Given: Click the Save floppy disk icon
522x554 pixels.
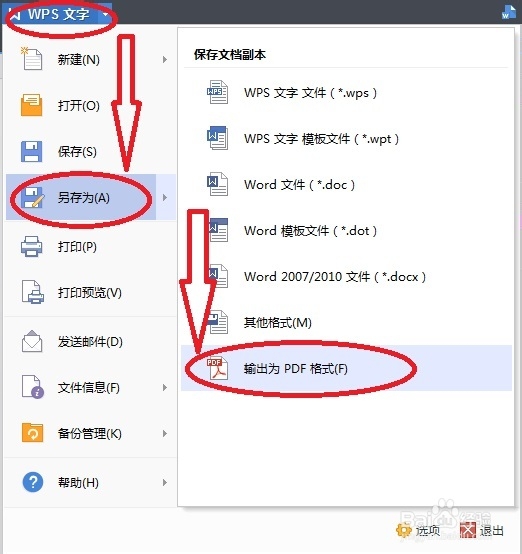Looking at the screenshot, I should coord(31,151).
